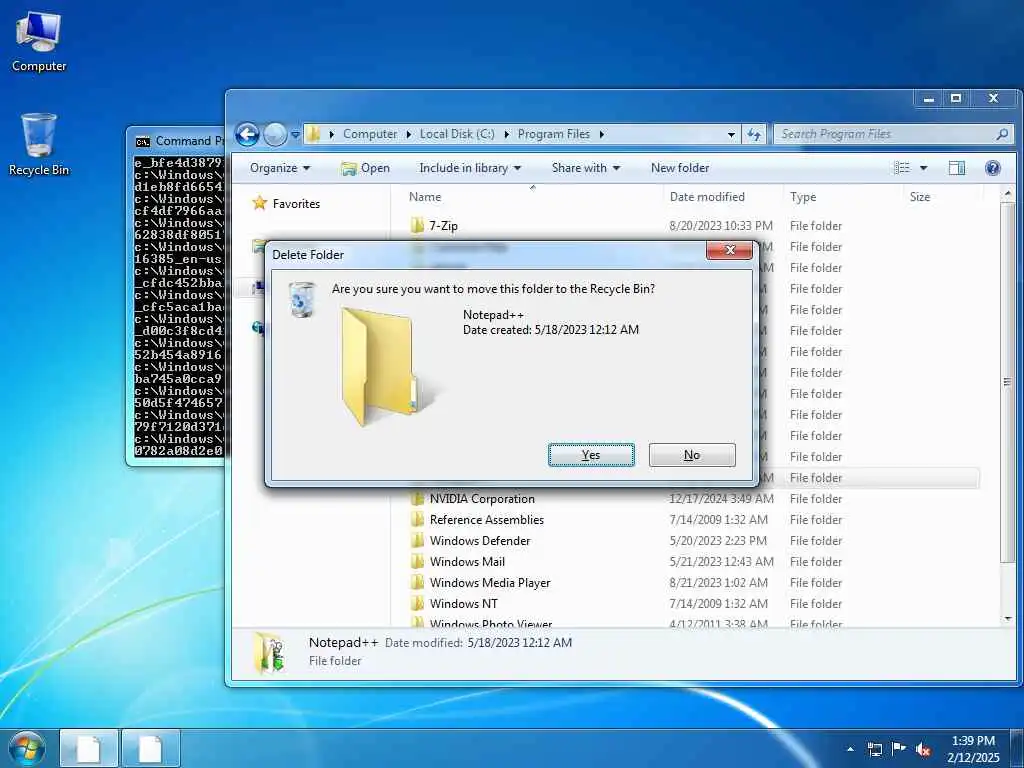
Task: Minimize the Explorer window
Action: (929, 99)
